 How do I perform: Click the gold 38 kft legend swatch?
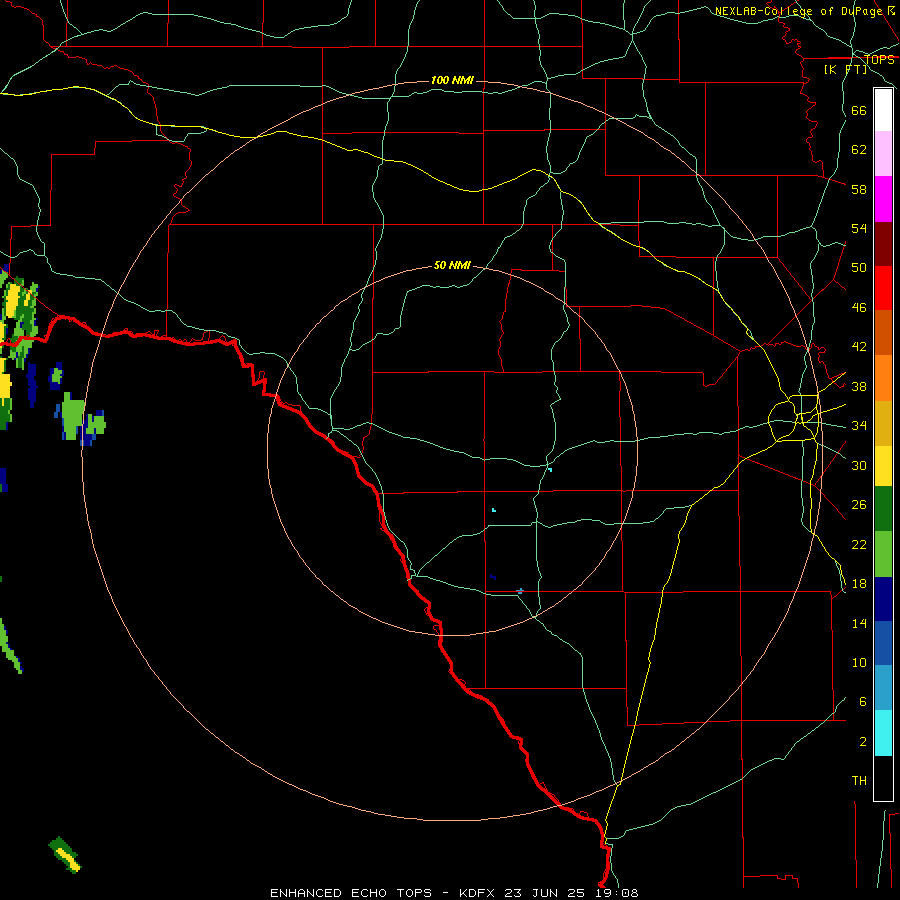(x=883, y=423)
